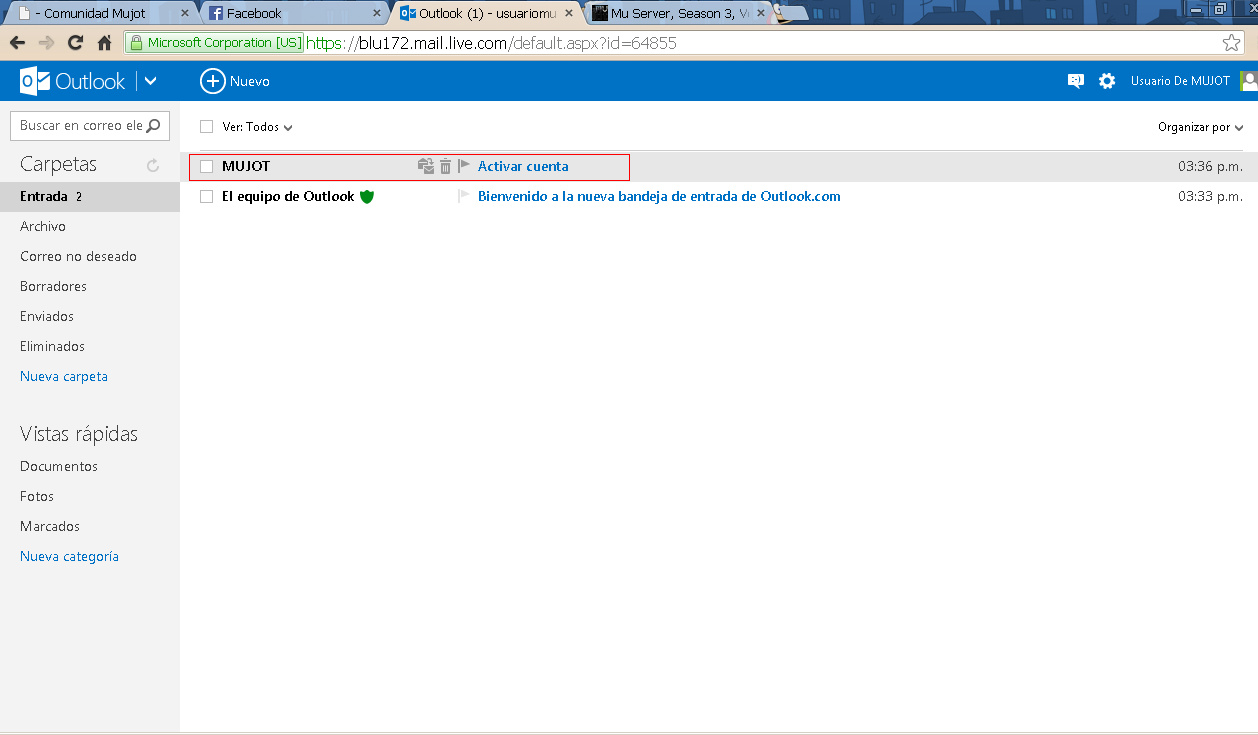
Task: Open the Organizar por dropdown
Action: tap(1200, 127)
